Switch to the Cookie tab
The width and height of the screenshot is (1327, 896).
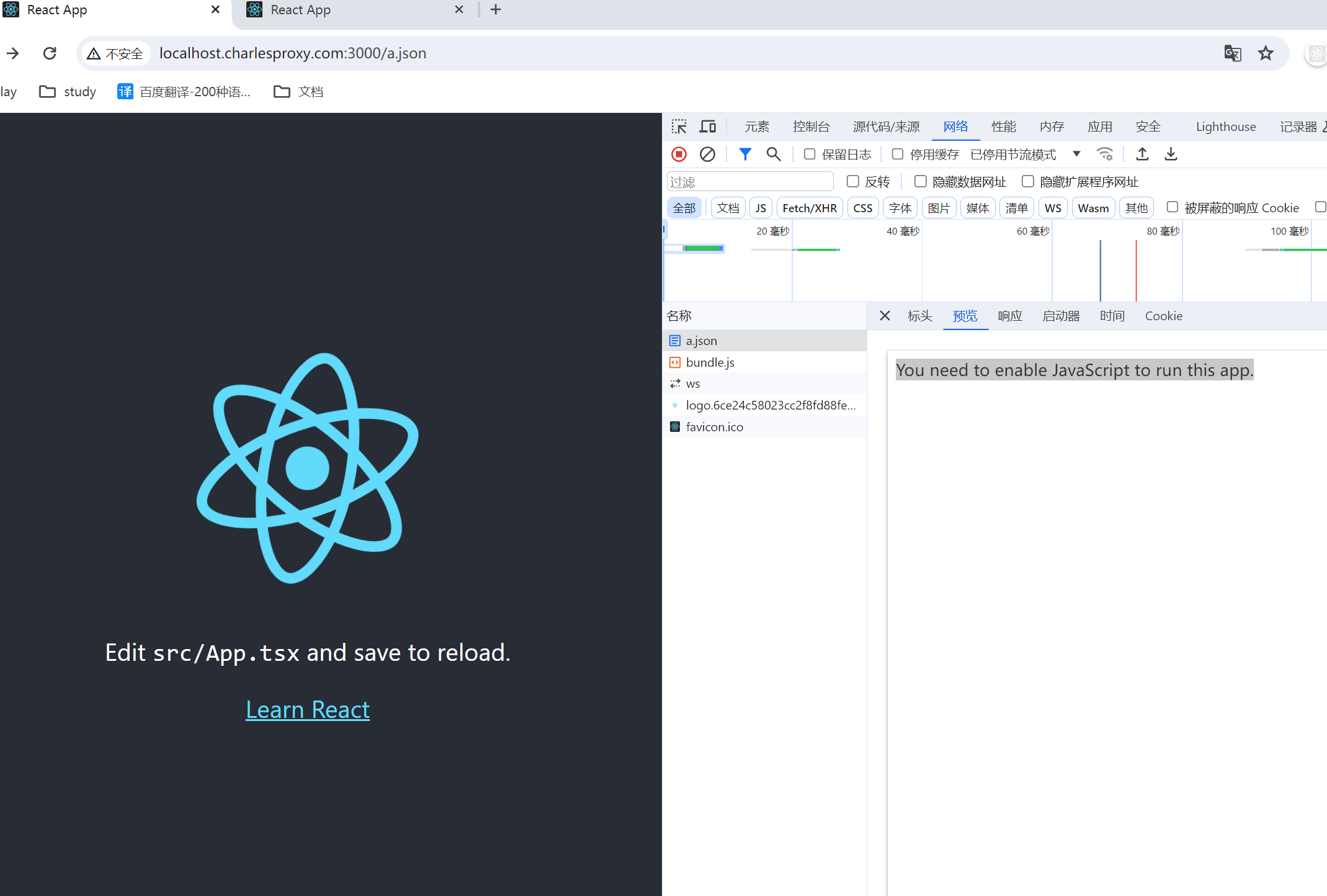1164,316
